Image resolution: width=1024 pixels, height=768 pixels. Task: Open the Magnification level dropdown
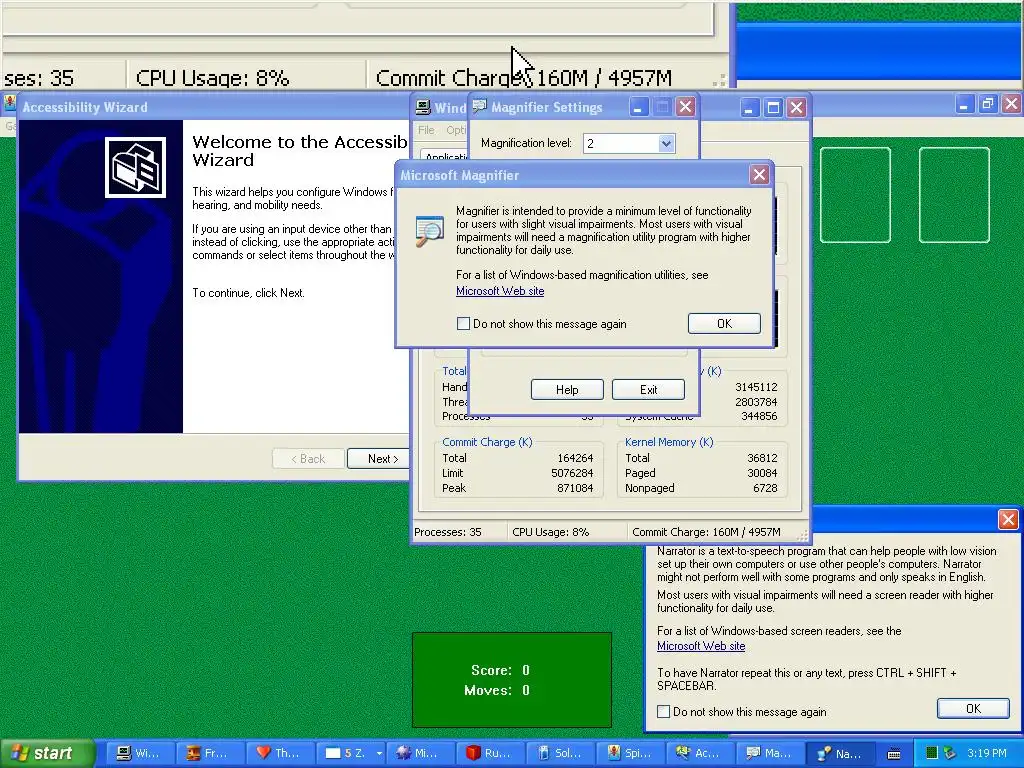pyautogui.click(x=665, y=144)
